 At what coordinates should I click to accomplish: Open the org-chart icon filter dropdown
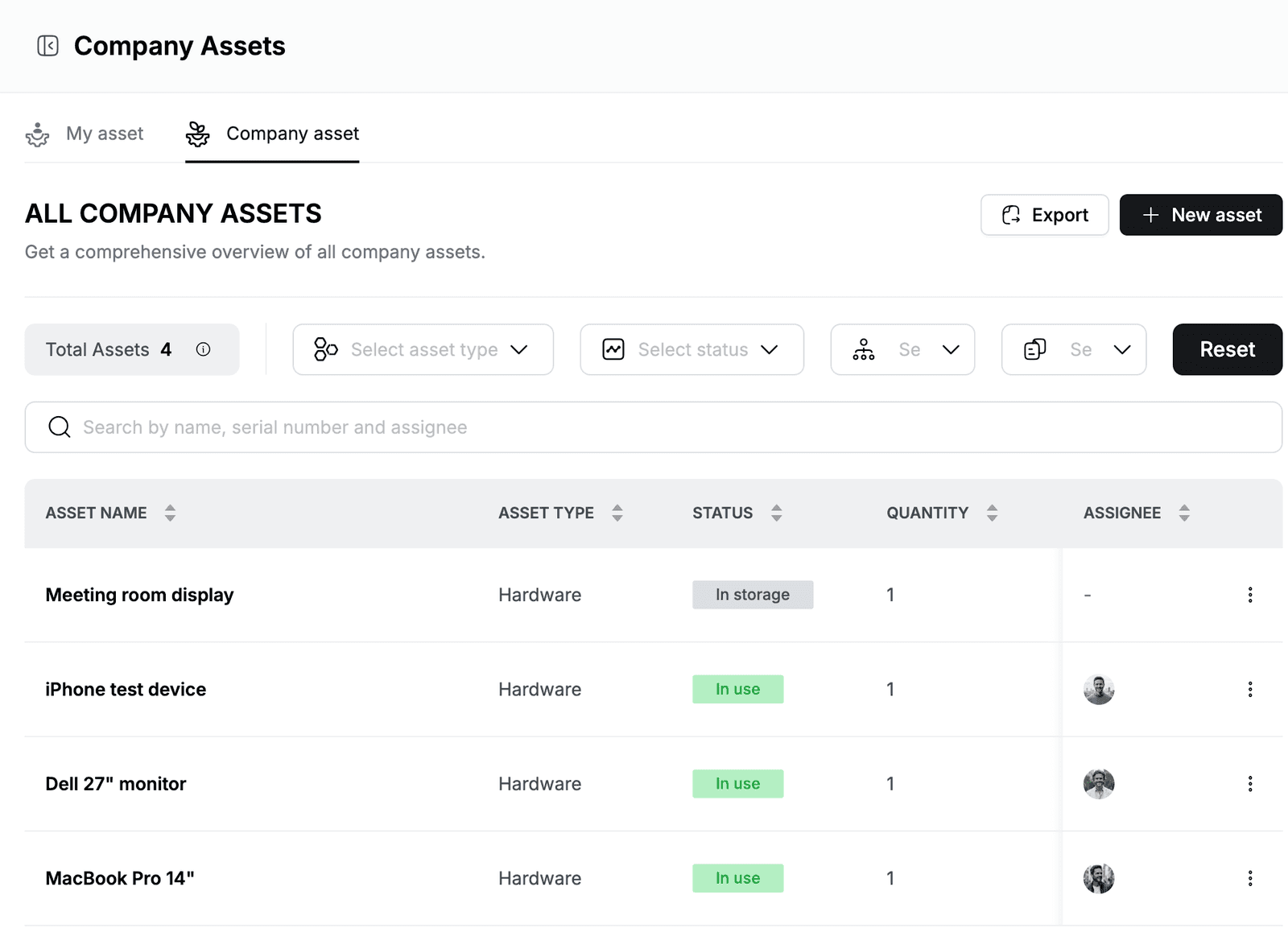pyautogui.click(x=902, y=349)
